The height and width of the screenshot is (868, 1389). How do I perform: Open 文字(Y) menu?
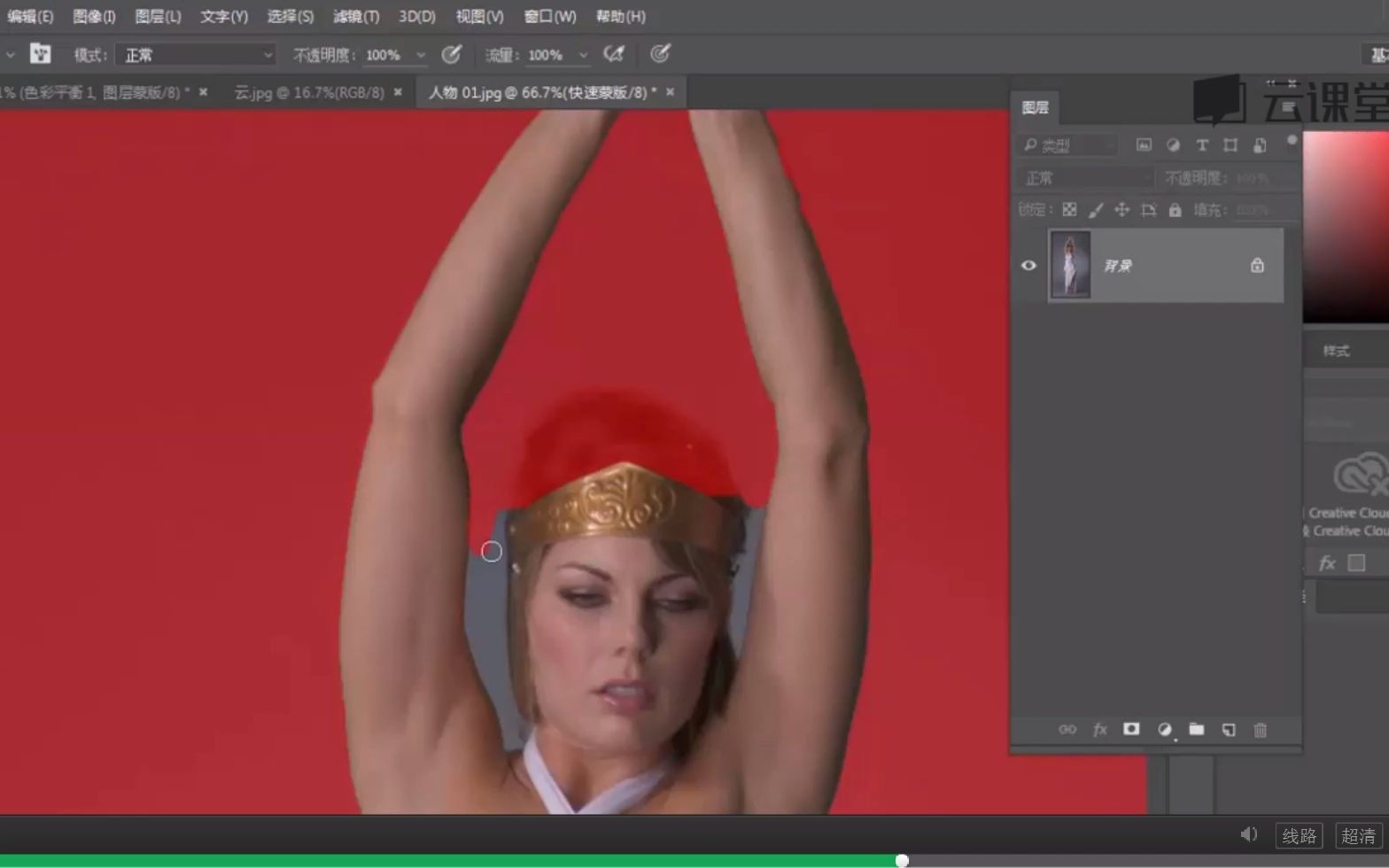pyautogui.click(x=224, y=16)
